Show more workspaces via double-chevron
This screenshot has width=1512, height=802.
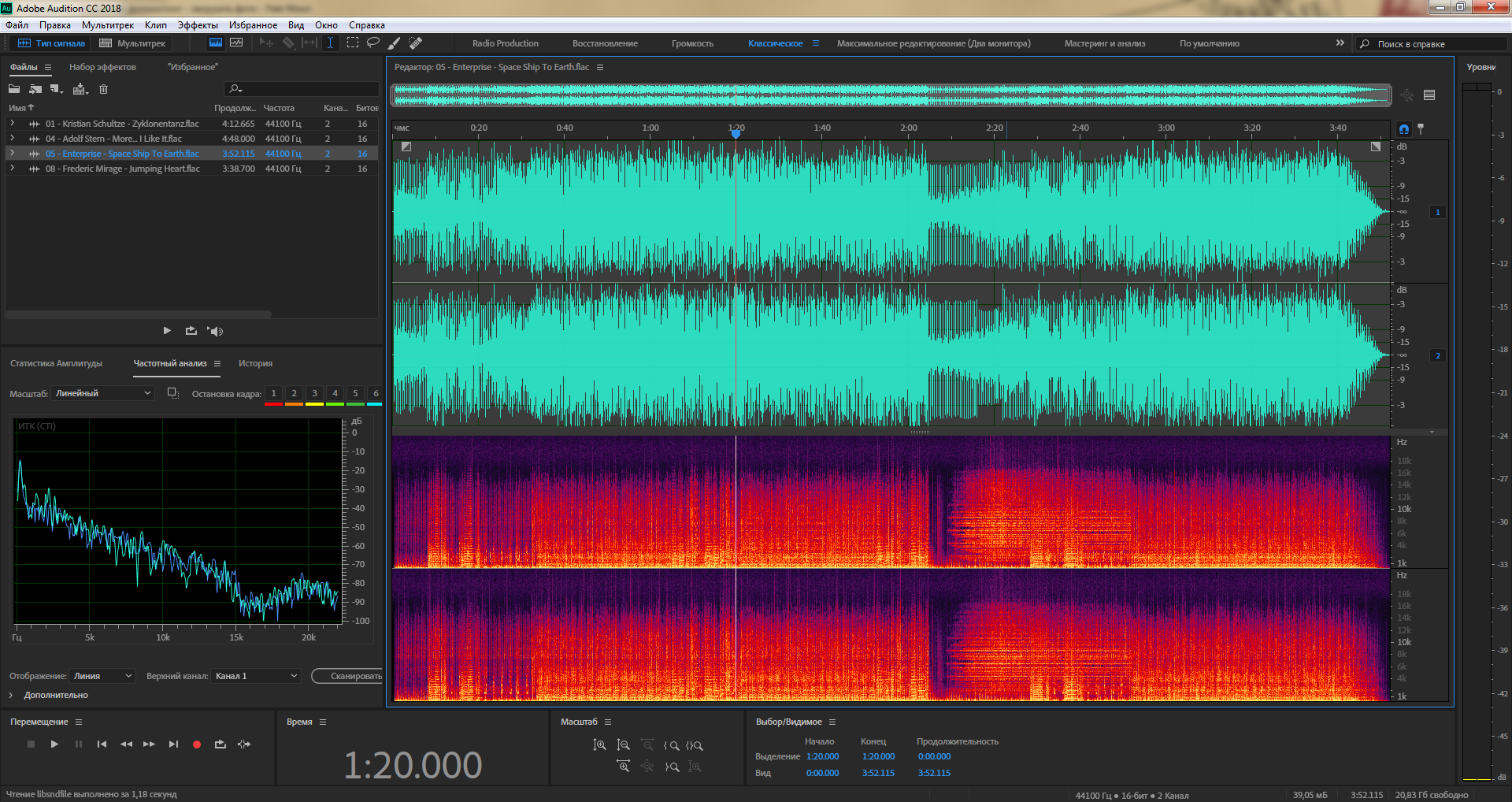(1340, 43)
